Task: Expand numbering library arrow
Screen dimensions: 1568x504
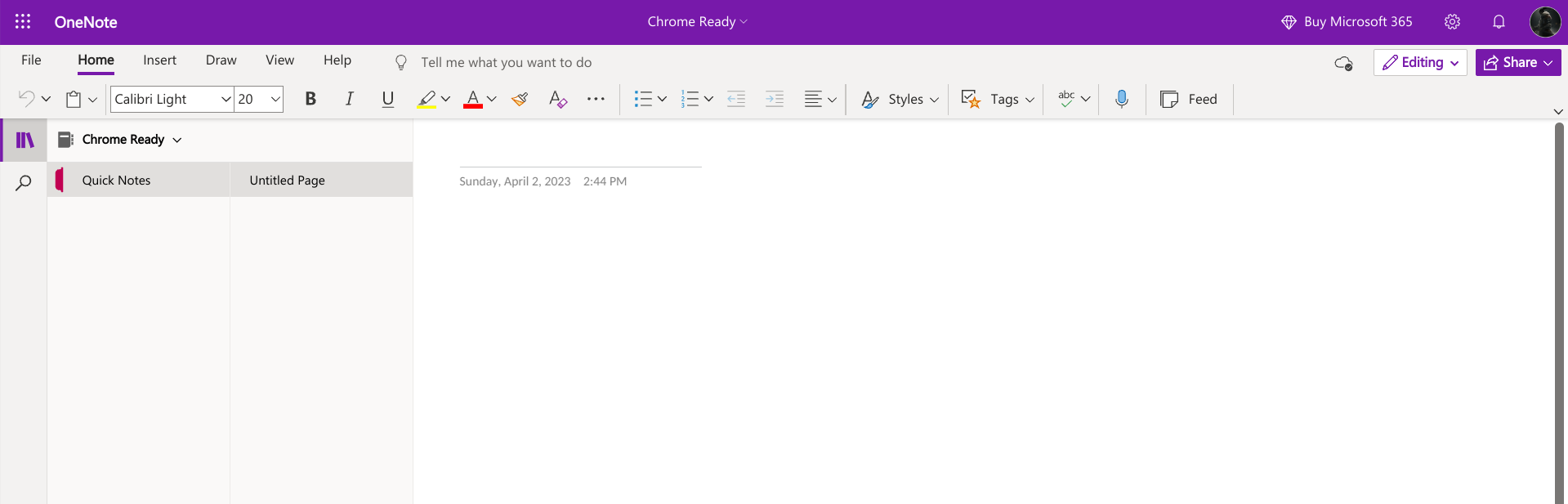Action: coord(708,99)
